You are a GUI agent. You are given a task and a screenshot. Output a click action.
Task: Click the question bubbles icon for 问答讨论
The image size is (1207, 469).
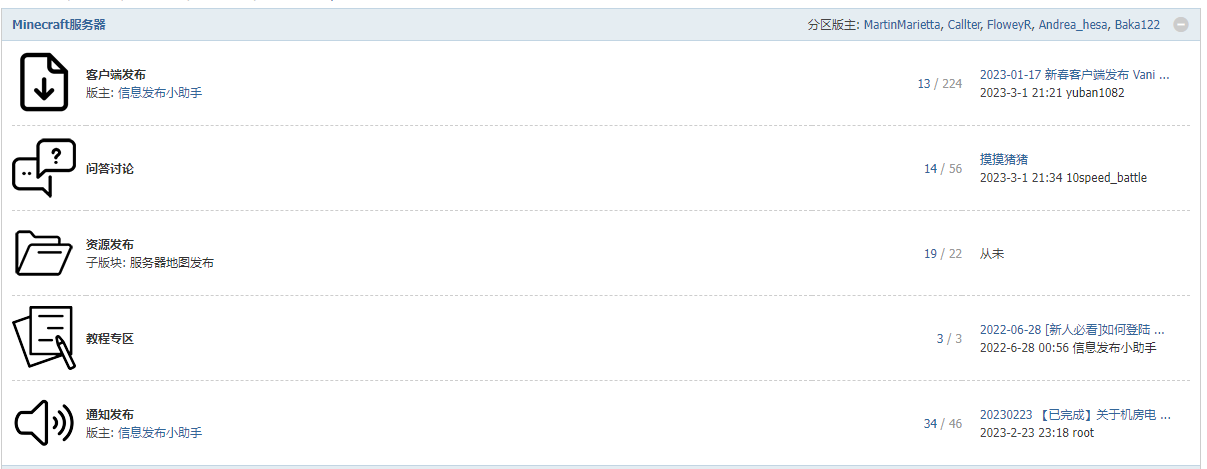[44, 168]
